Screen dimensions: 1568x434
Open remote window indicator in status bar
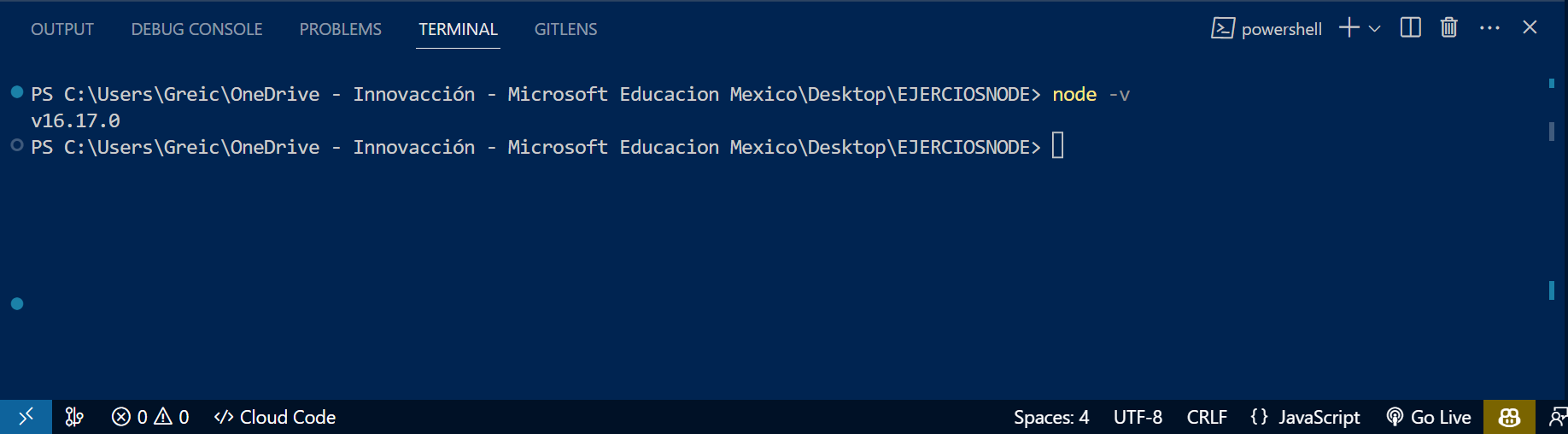tap(26, 417)
